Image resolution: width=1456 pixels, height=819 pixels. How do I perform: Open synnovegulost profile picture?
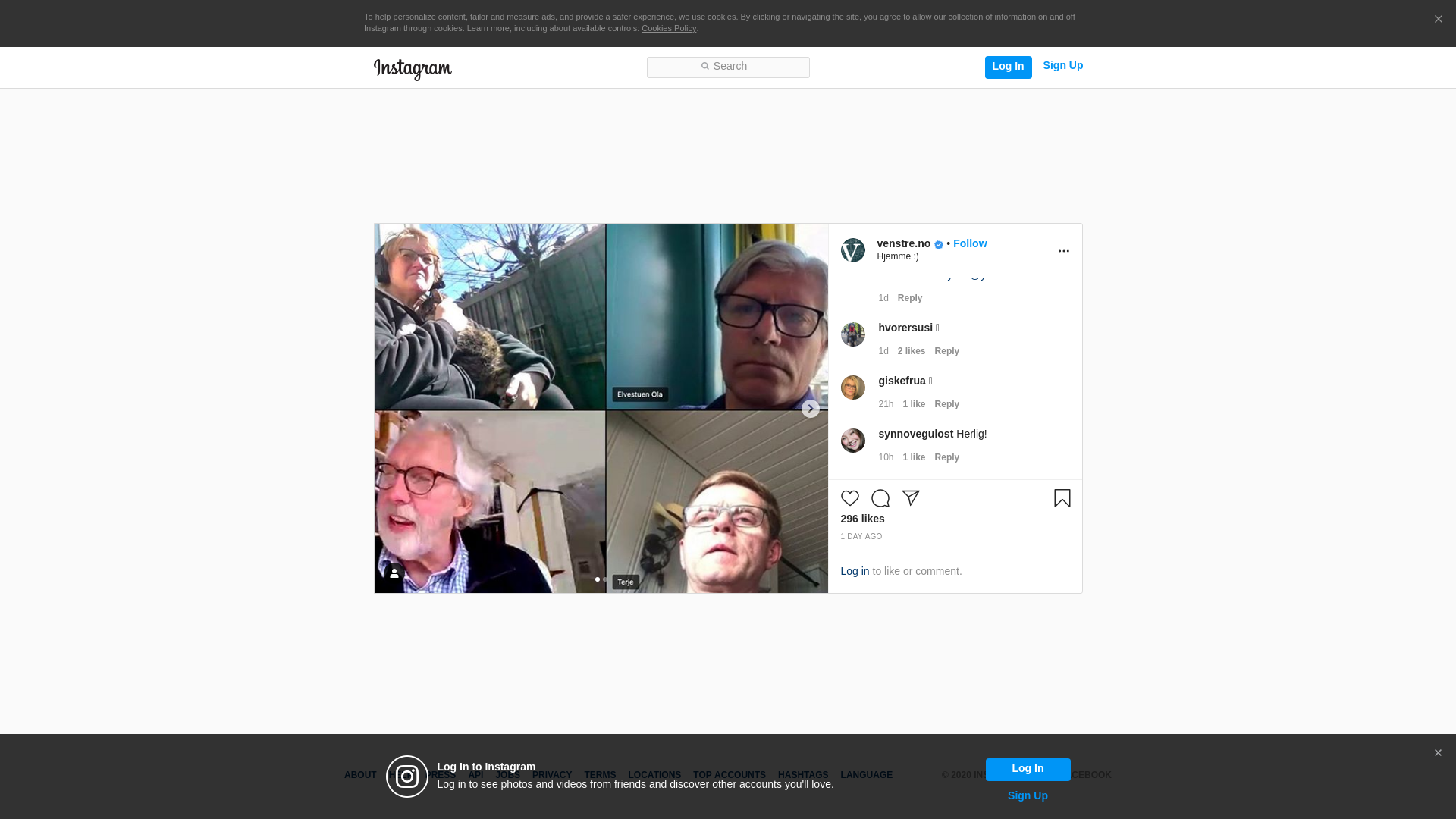pos(852,441)
